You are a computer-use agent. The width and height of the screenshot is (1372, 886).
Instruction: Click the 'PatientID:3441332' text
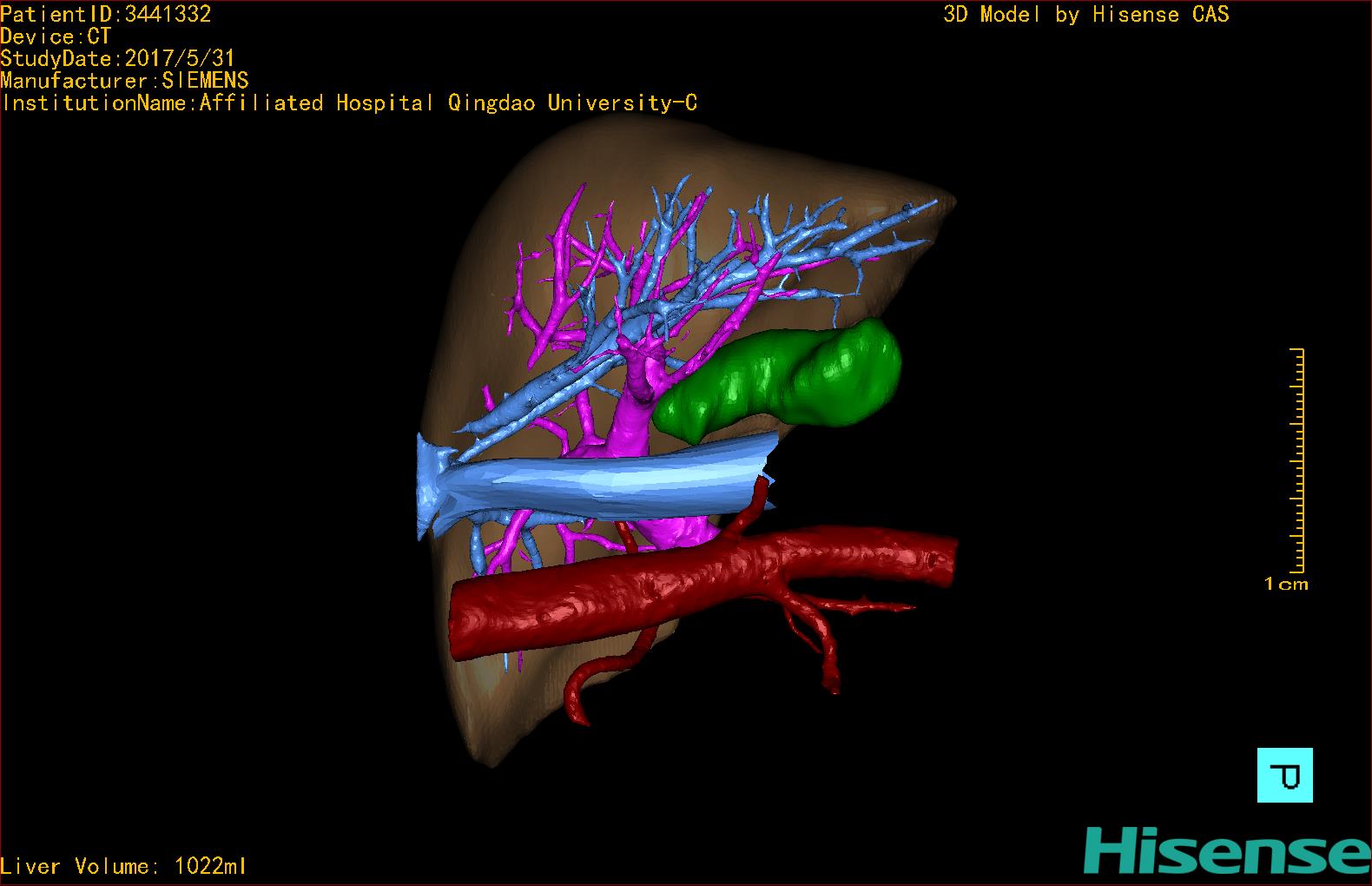[x=106, y=14]
